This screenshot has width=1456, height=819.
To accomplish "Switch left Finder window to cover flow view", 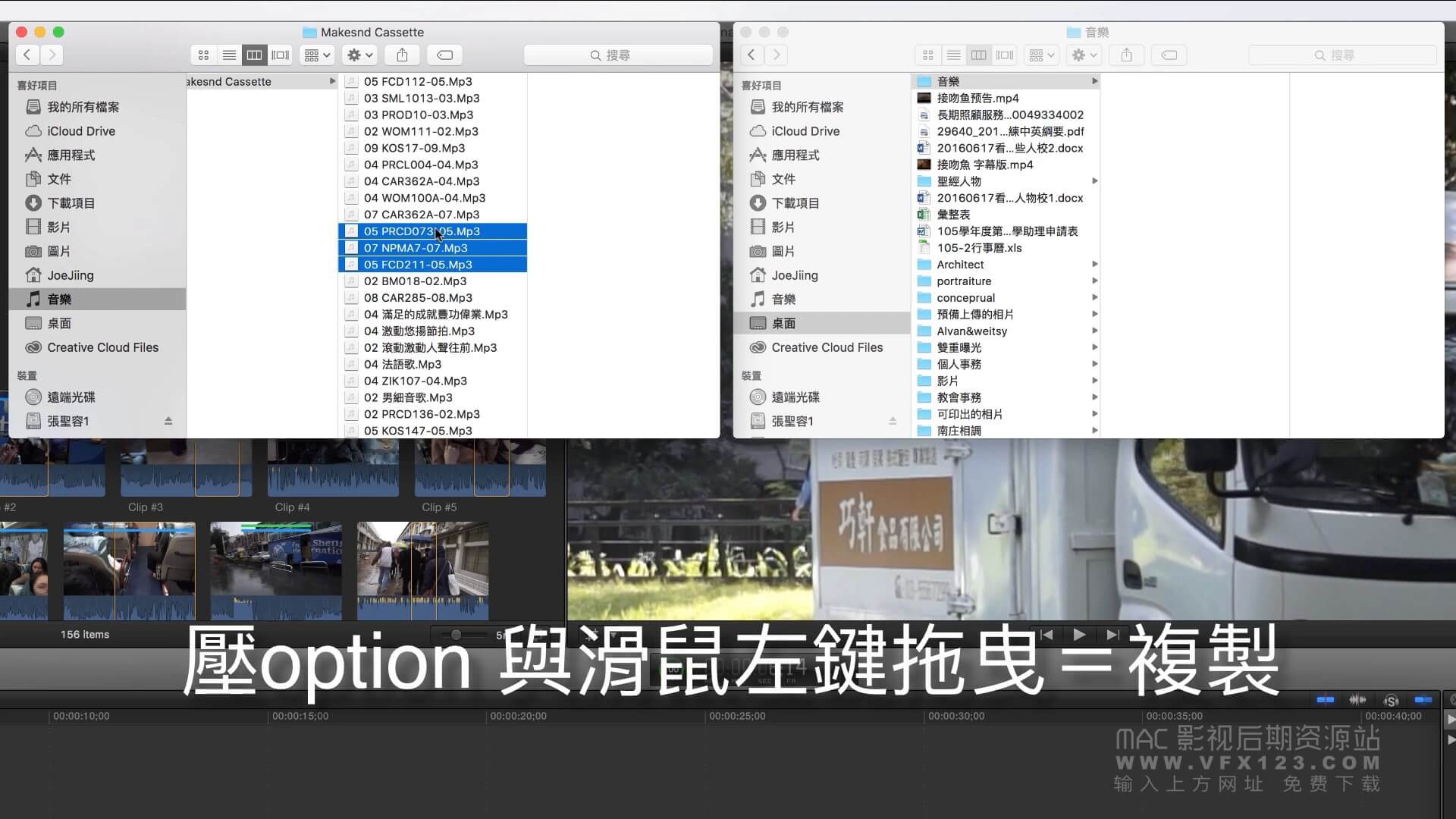I will 281,55.
